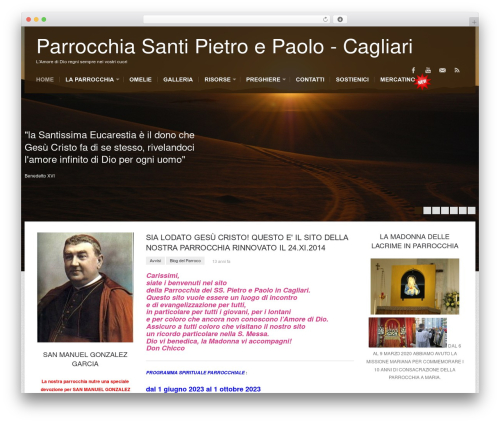Viewport: 500px width, 423px height.
Task: Open the RSS feed icon
Action: 457,70
